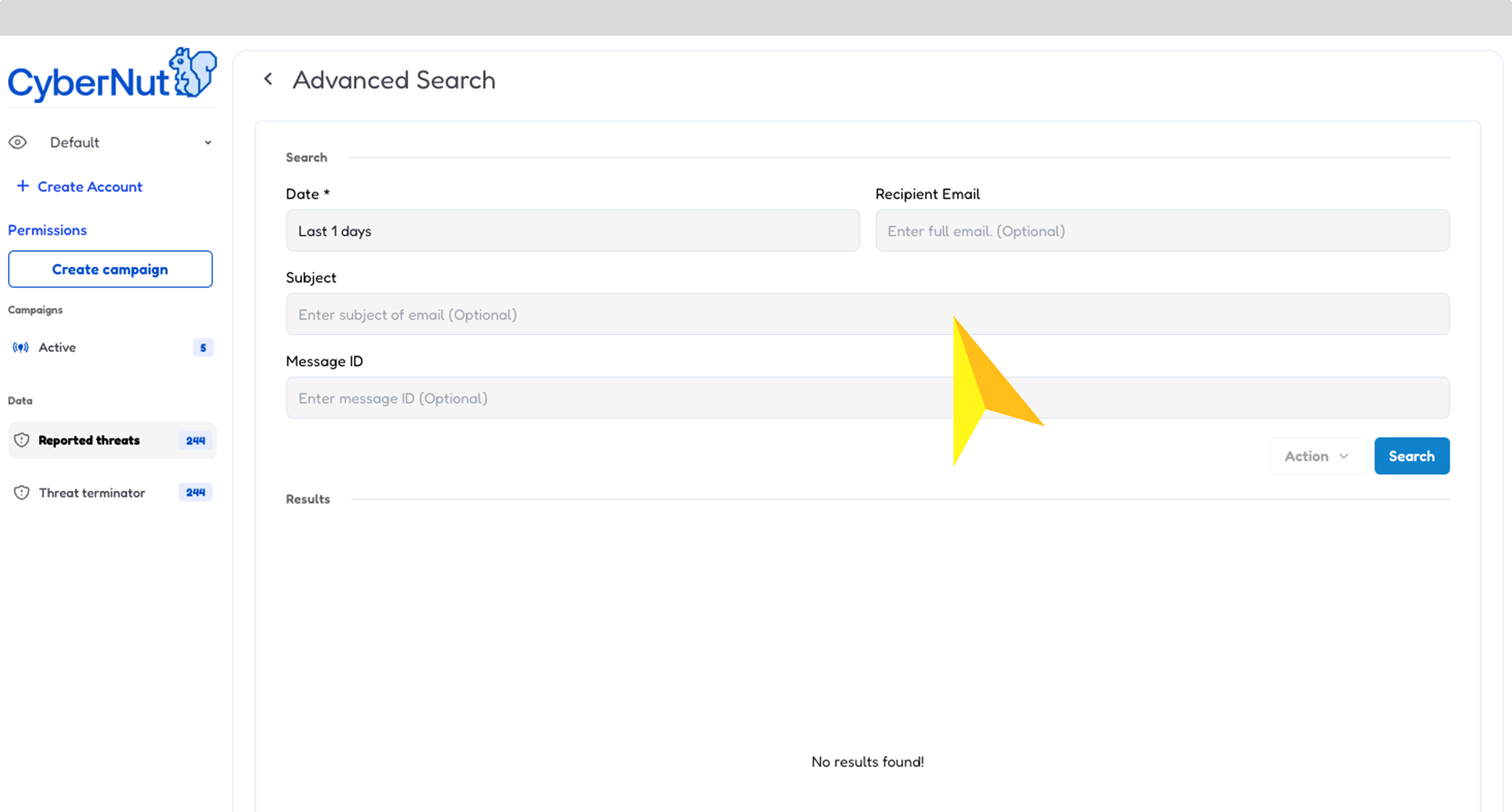This screenshot has width=1512, height=812.
Task: Open the Action dropdown
Action: point(1317,456)
